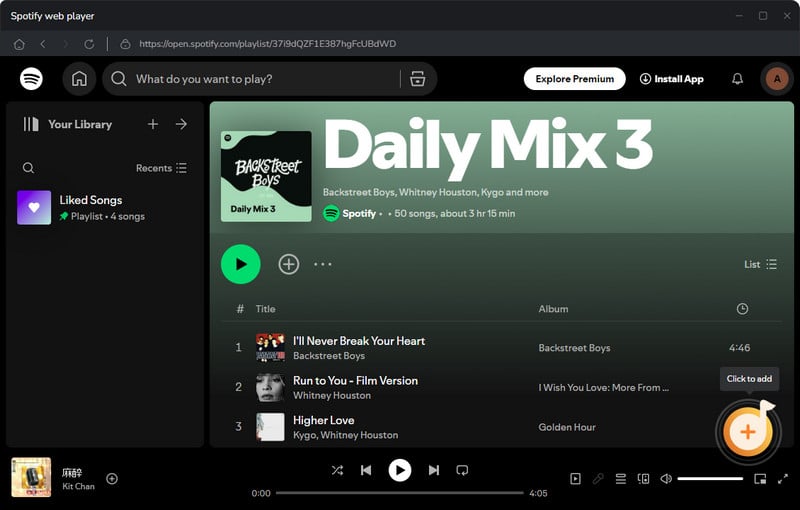The image size is (800, 510).
Task: Open the play queue icon
Action: [x=620, y=479]
